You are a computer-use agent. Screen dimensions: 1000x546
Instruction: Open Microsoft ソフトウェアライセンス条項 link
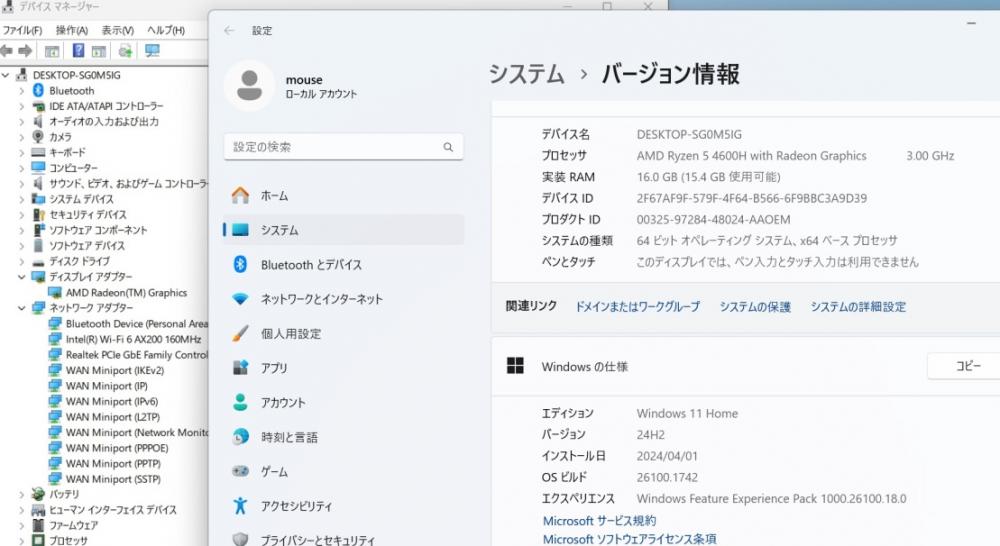click(629, 539)
